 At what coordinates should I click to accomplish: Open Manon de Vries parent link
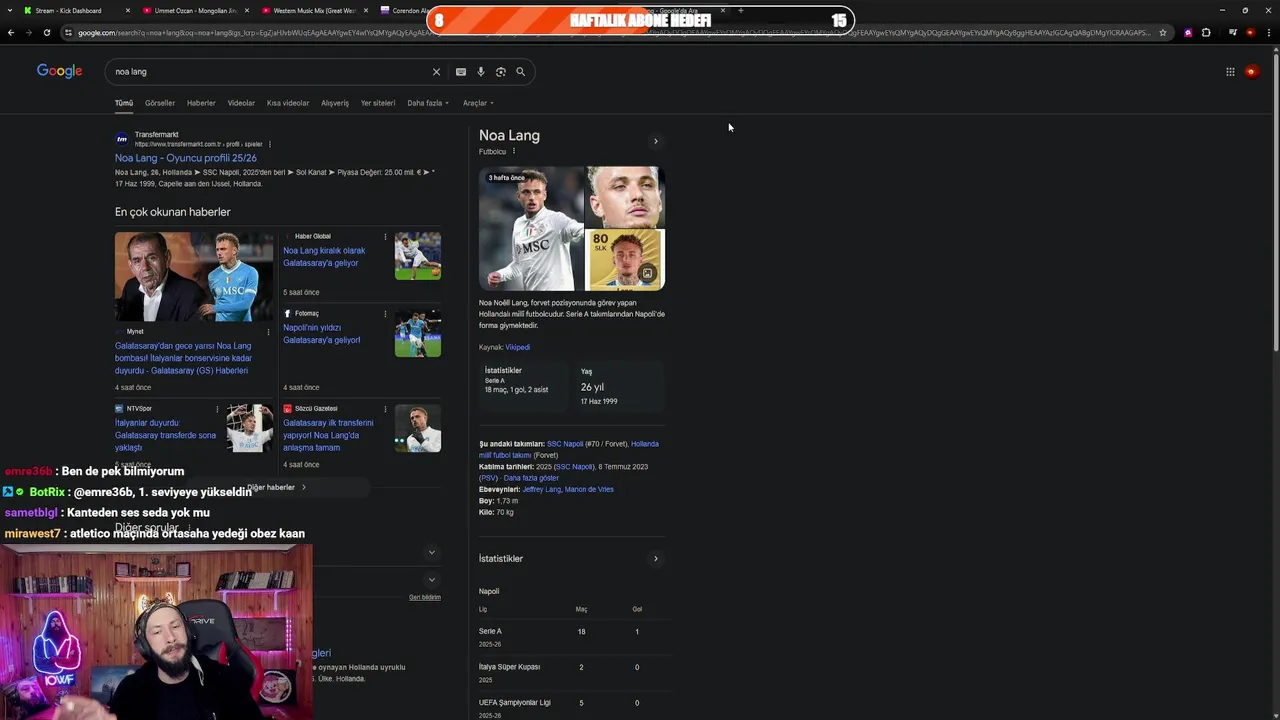click(x=589, y=490)
